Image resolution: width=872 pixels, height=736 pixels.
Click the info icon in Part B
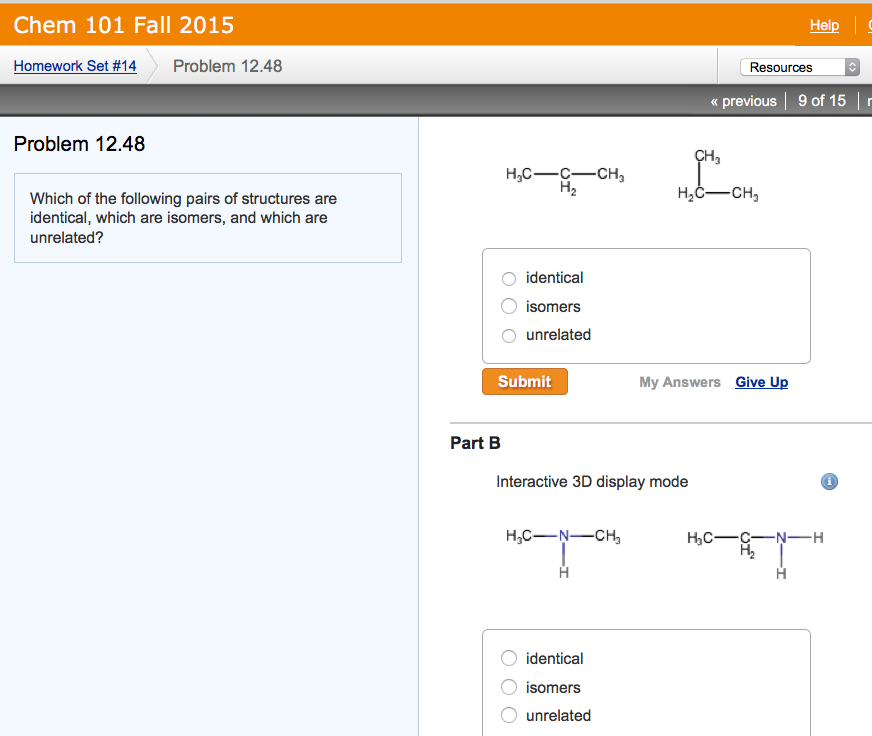(828, 481)
